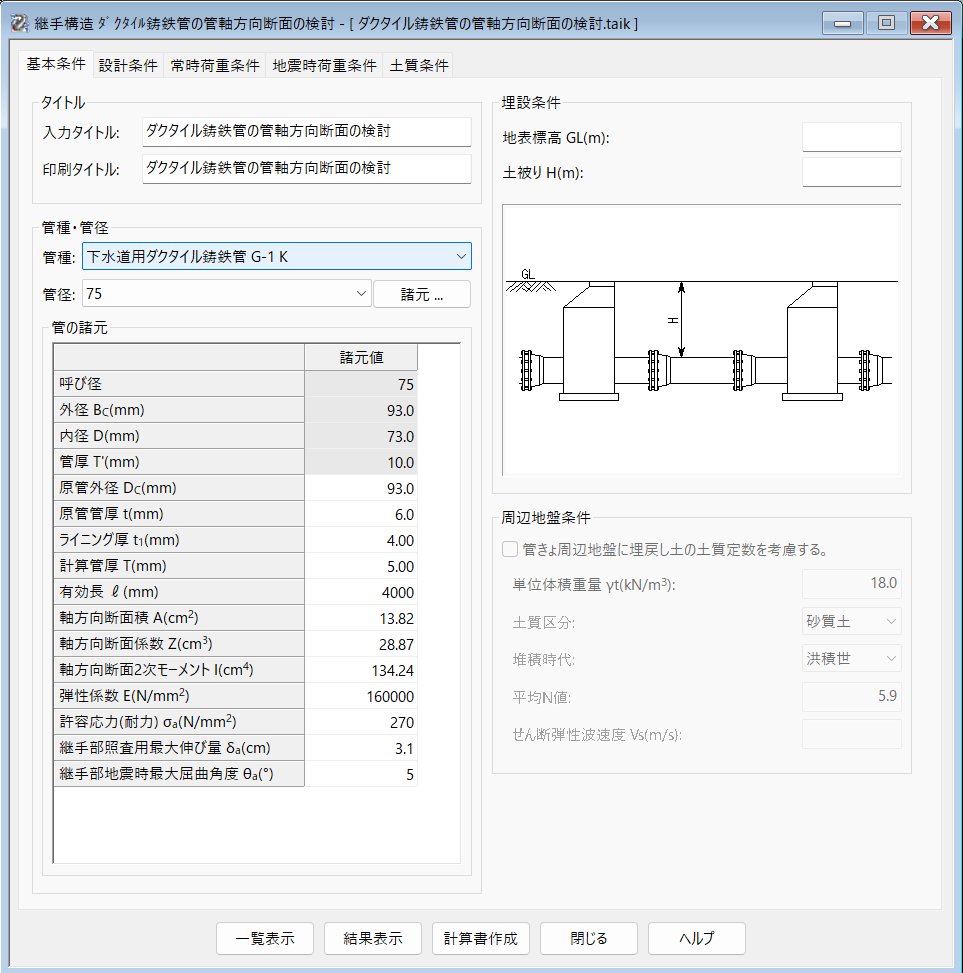Image resolution: width=963 pixels, height=973 pixels.
Task: Go to the 土質条件 tab
Action: point(418,66)
